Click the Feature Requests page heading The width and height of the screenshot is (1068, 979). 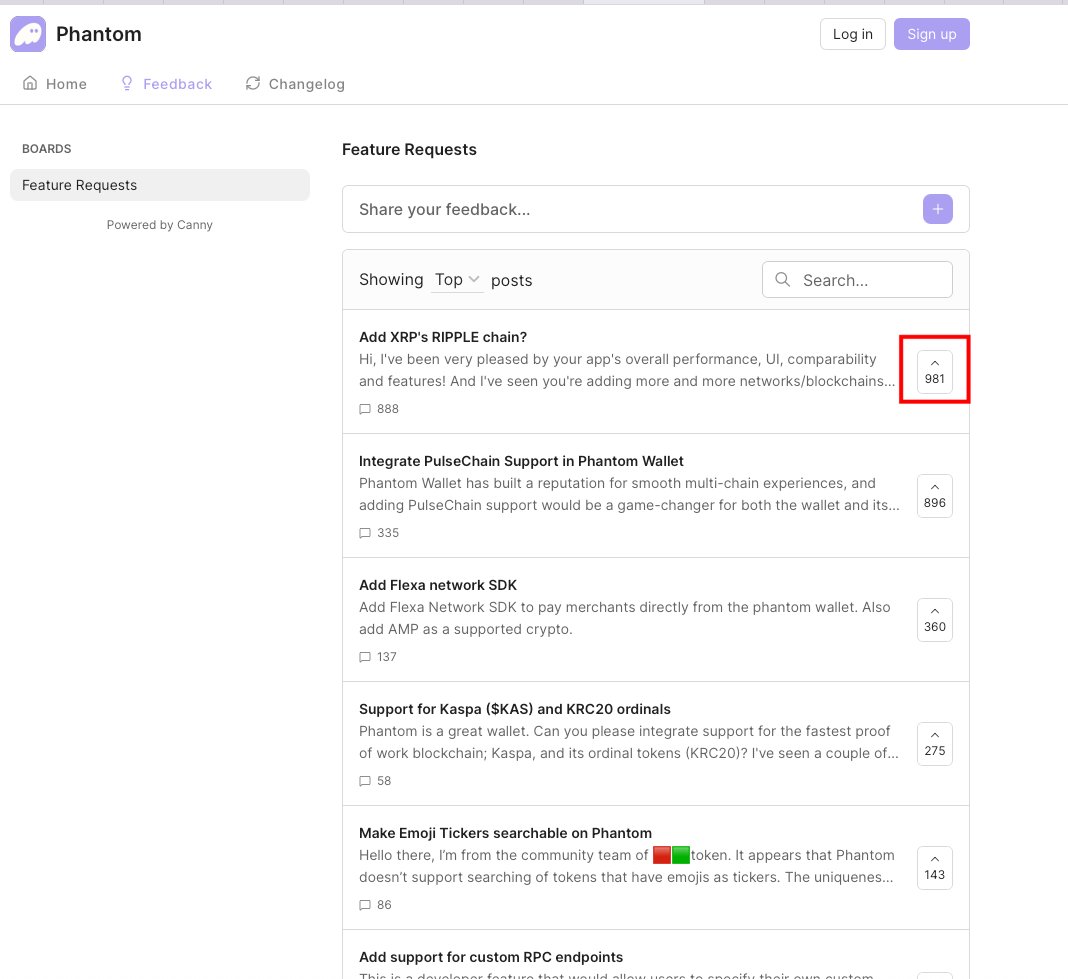409,150
